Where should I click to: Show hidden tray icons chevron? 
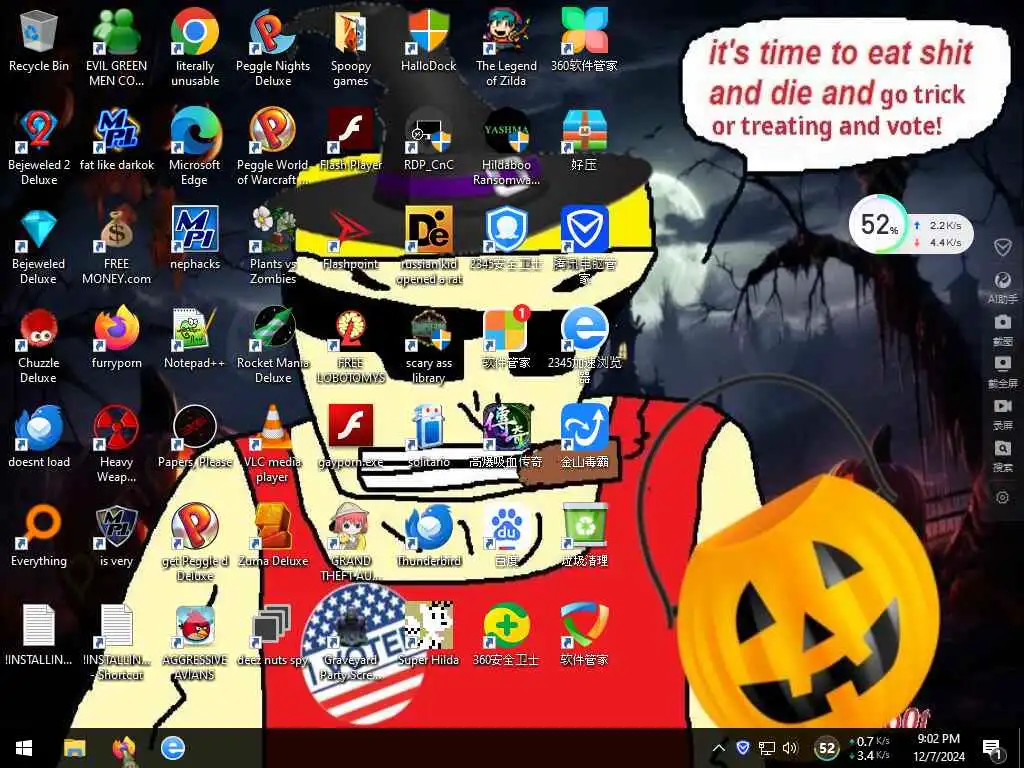pyautogui.click(x=718, y=748)
